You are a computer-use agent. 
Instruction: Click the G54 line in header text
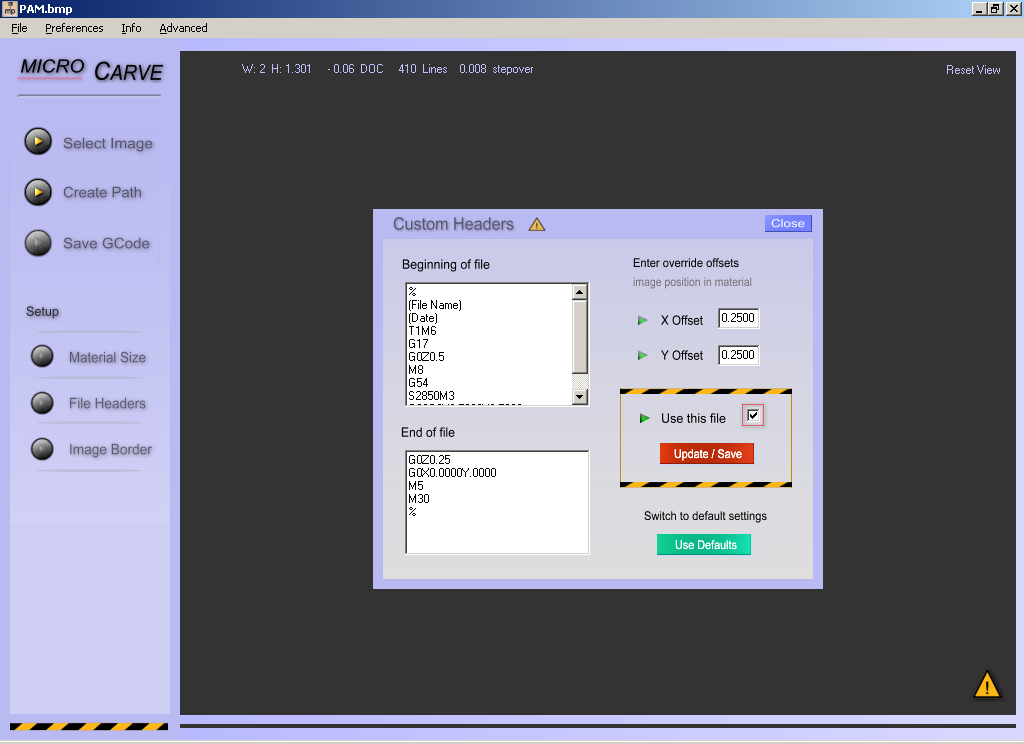418,383
